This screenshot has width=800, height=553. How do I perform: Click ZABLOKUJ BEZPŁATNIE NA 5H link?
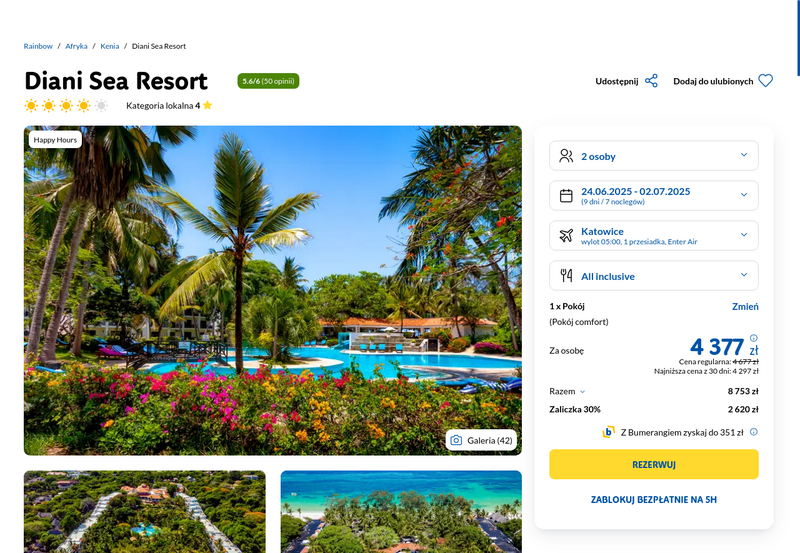654,500
